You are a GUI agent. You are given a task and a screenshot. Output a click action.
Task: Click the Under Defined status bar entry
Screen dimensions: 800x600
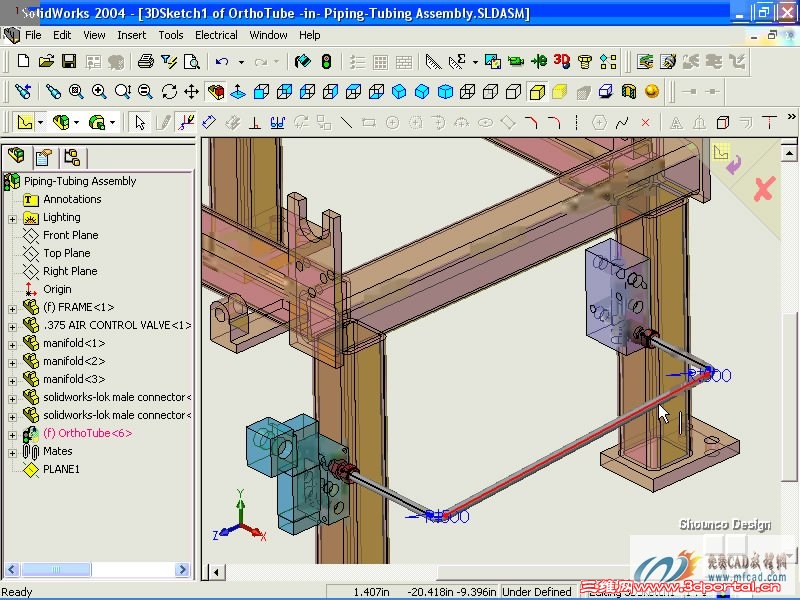[x=537, y=592]
